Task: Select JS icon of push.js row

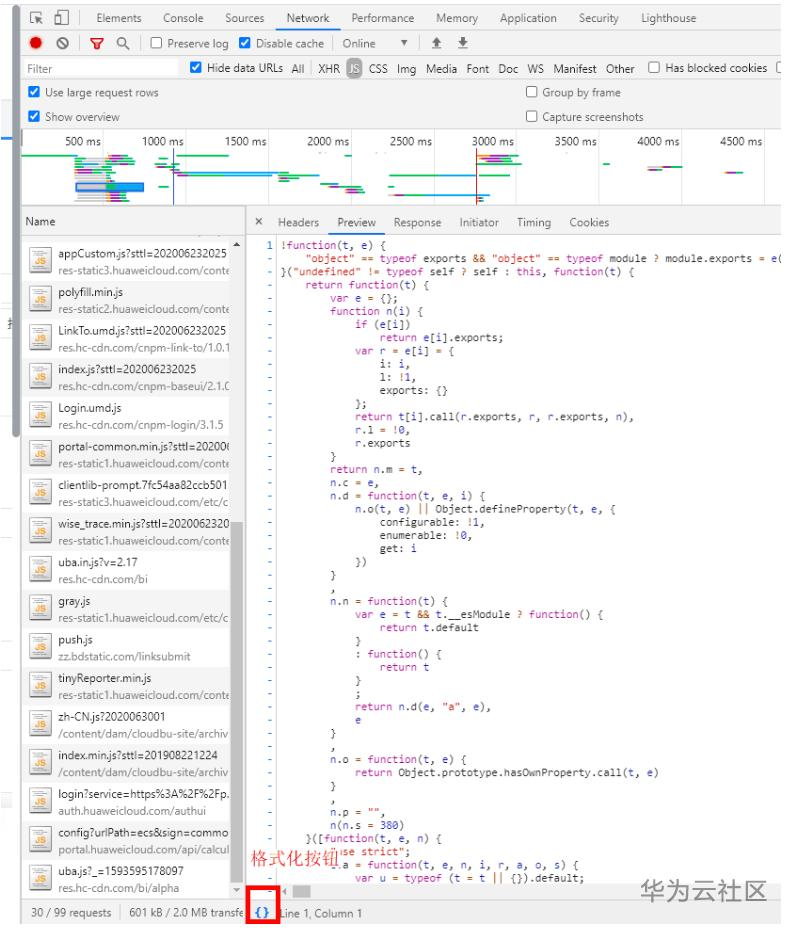Action: [40, 647]
